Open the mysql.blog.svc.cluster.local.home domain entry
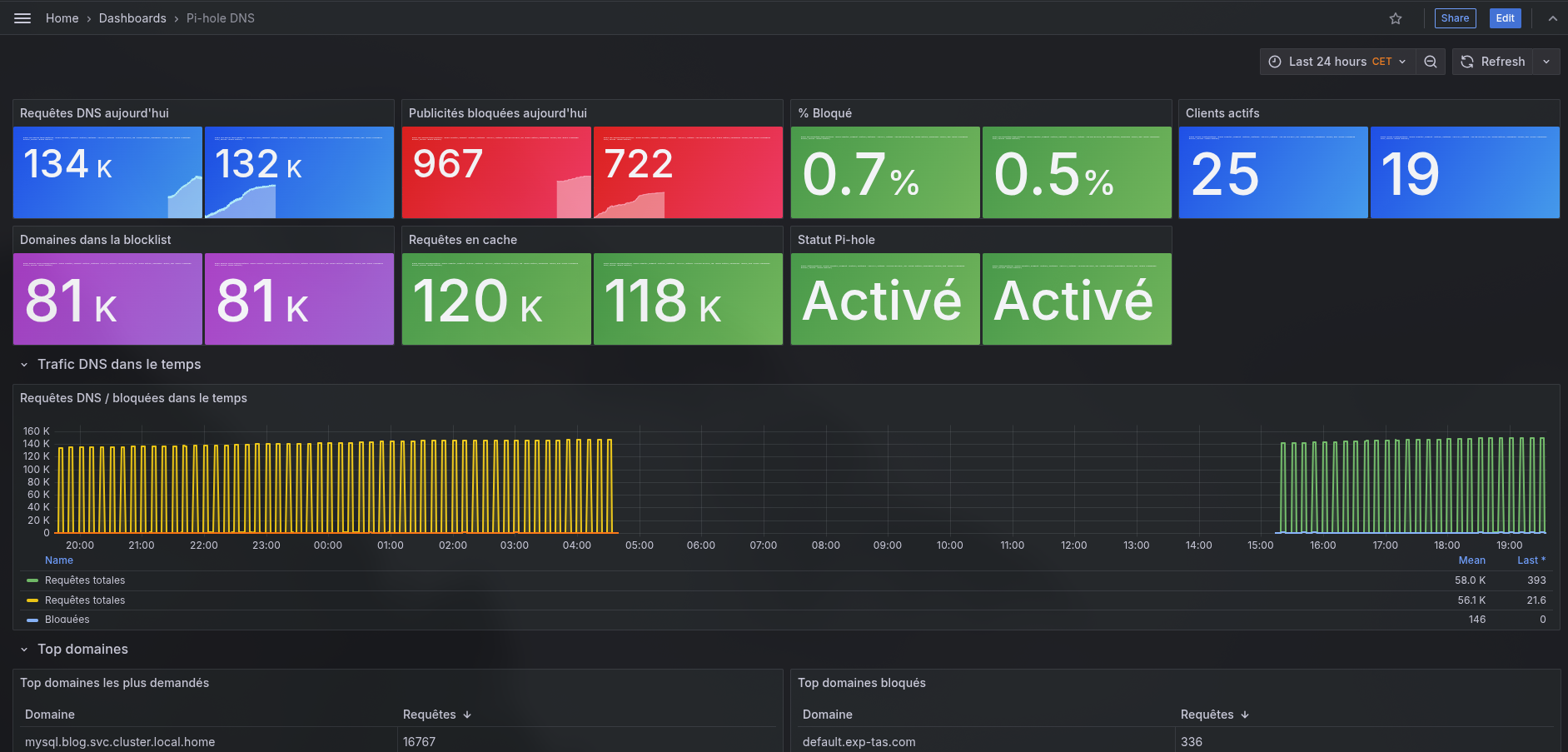The height and width of the screenshot is (752, 1568). coord(120,741)
